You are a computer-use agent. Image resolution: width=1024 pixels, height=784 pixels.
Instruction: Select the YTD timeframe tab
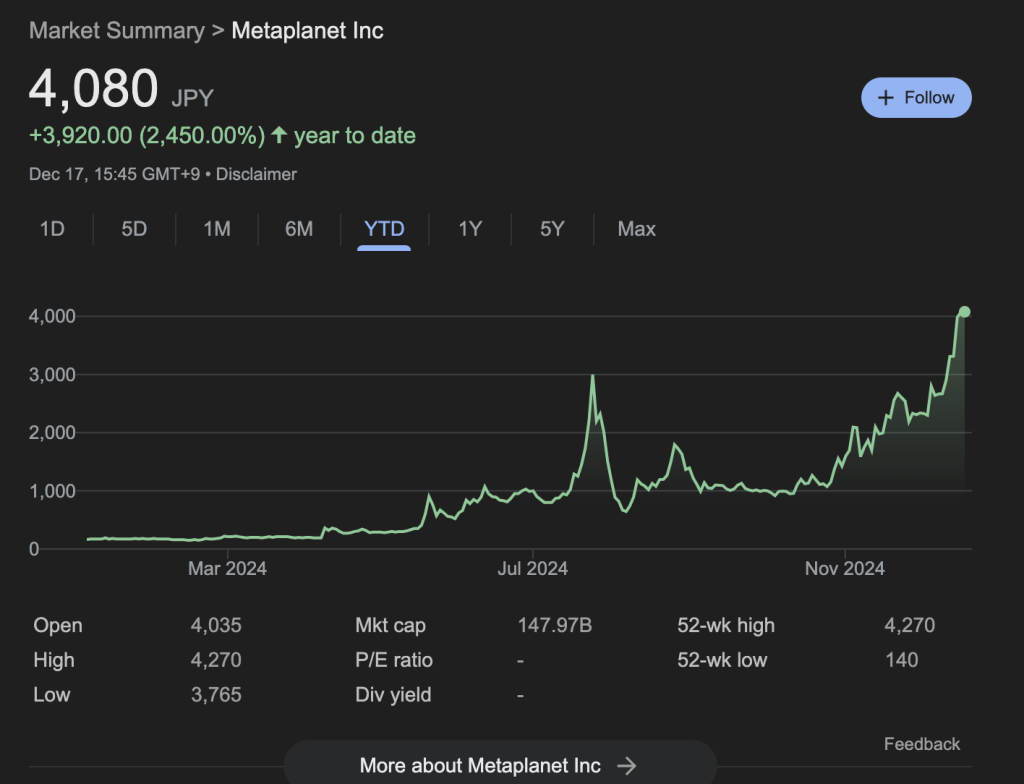(x=383, y=229)
